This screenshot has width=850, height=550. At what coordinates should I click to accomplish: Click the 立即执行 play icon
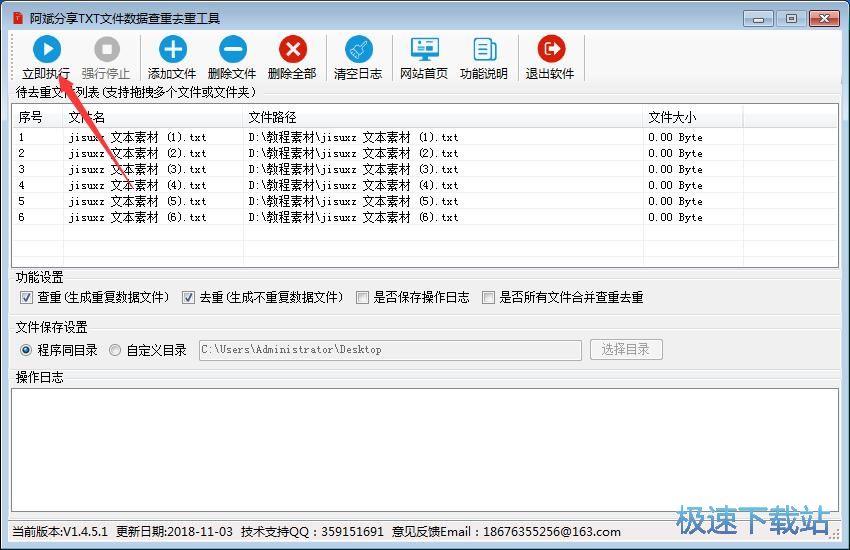[x=46, y=49]
